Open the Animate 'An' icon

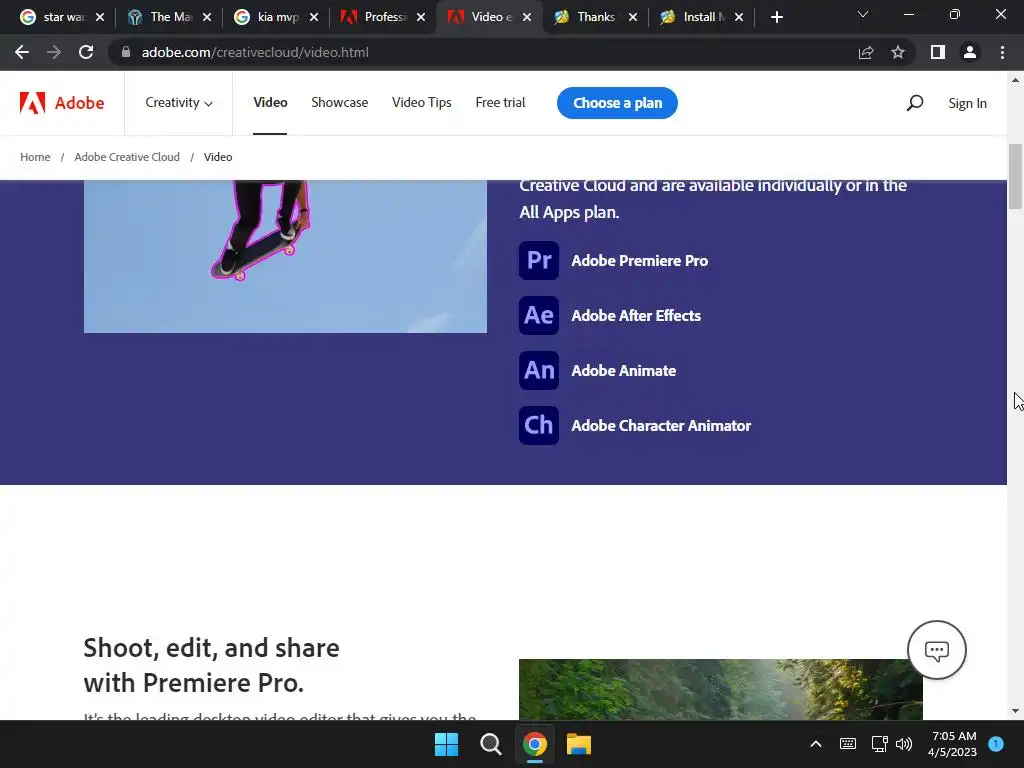pyautogui.click(x=539, y=370)
